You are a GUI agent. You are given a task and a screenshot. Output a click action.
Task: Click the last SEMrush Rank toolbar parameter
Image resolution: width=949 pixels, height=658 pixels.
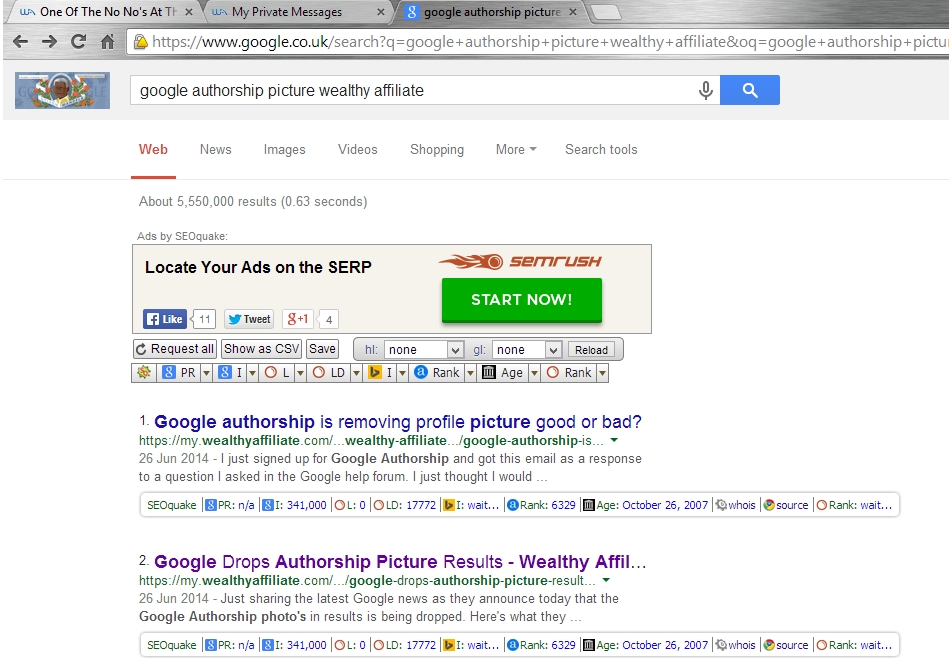[569, 373]
